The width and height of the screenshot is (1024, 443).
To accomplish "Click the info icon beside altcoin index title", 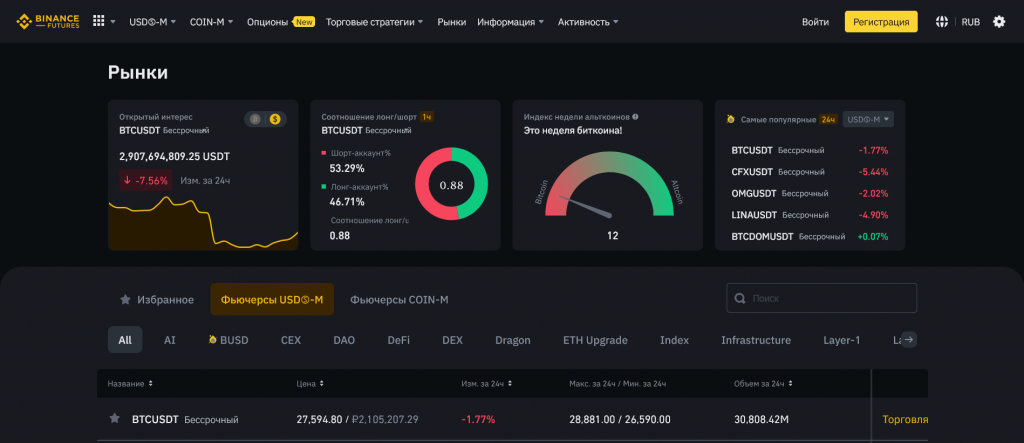I will [635, 117].
